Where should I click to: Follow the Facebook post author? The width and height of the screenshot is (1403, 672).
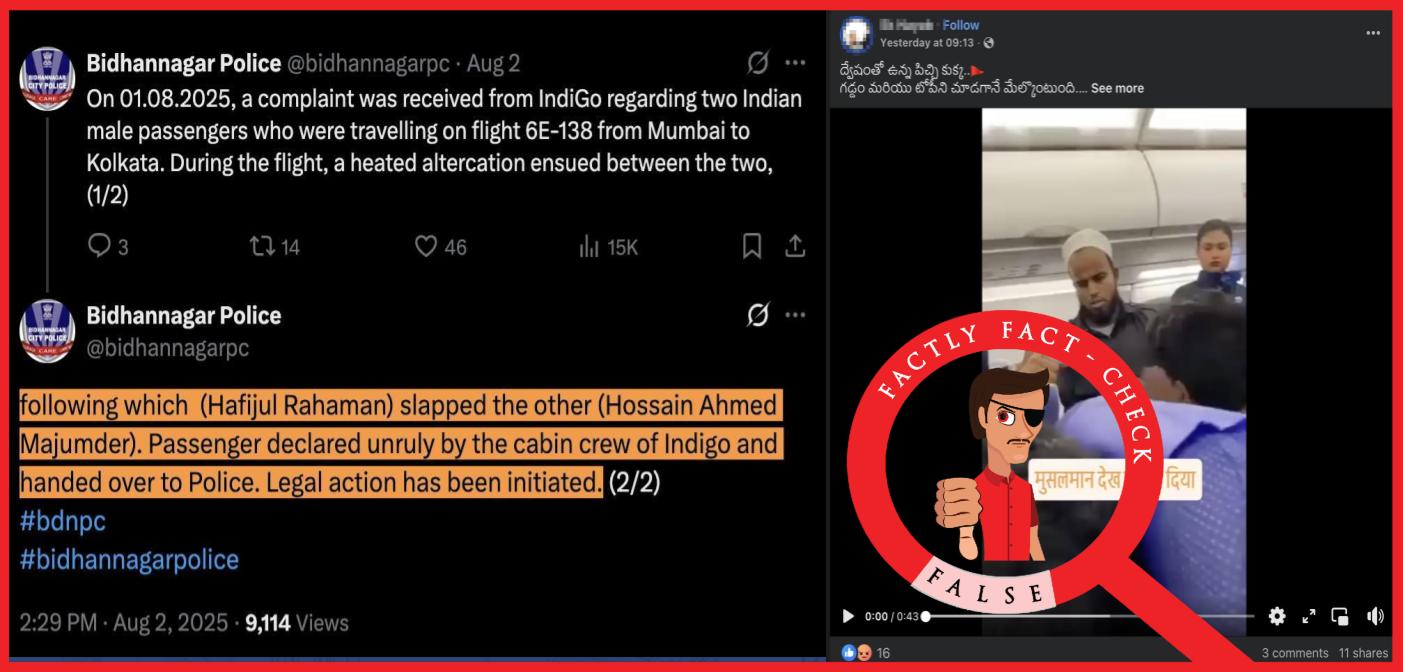(961, 25)
